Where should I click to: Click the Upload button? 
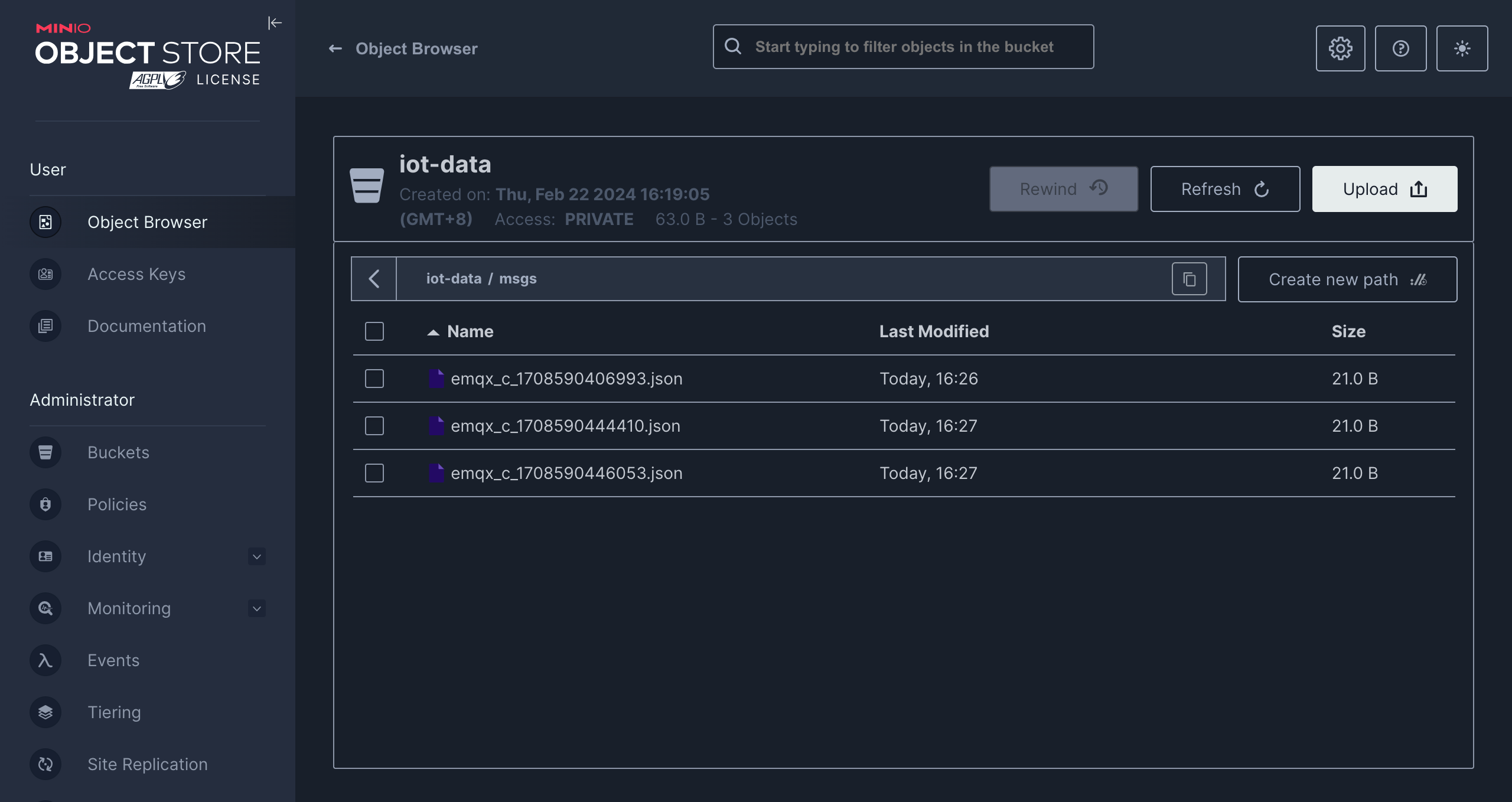(1384, 189)
